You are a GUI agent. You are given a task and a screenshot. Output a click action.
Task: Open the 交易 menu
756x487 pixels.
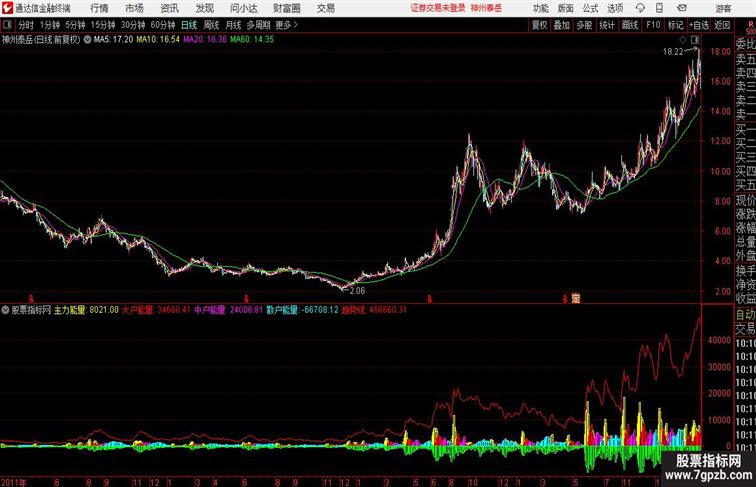tap(325, 8)
